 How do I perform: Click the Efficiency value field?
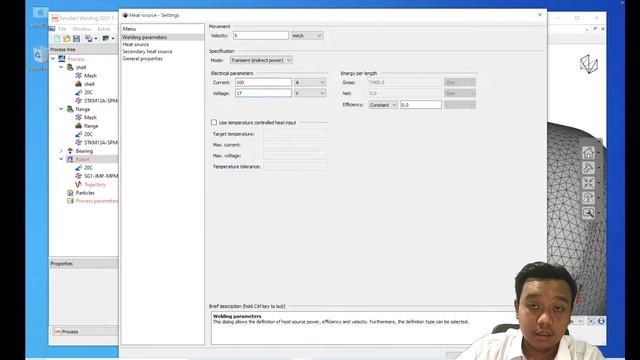click(420, 105)
